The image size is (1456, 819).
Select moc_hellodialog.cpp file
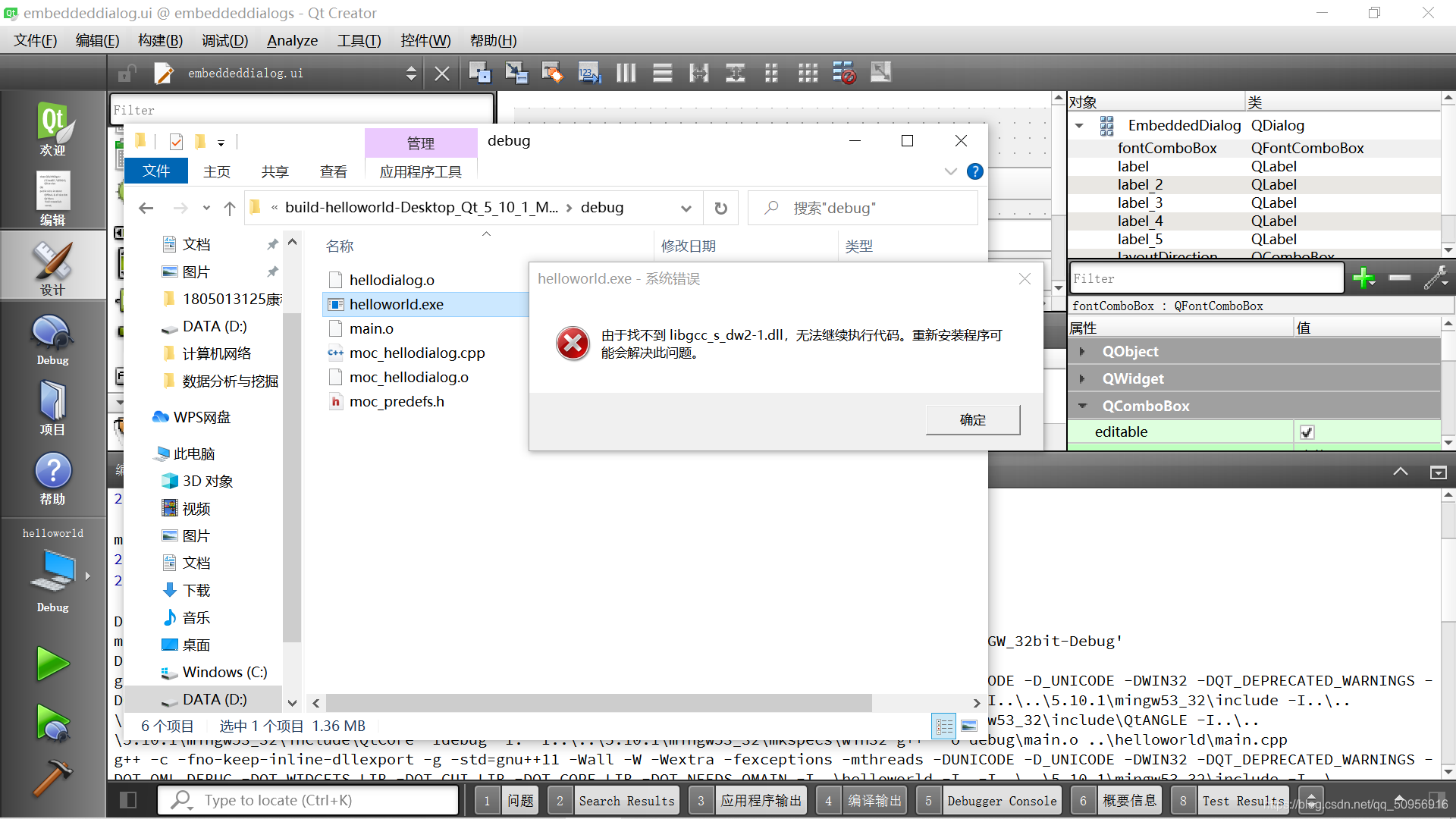coord(416,353)
